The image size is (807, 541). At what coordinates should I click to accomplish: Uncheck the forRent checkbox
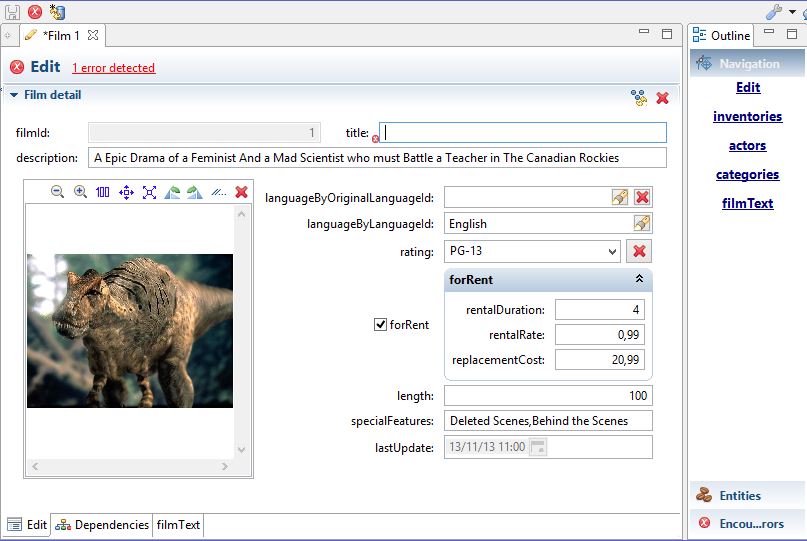(x=380, y=324)
